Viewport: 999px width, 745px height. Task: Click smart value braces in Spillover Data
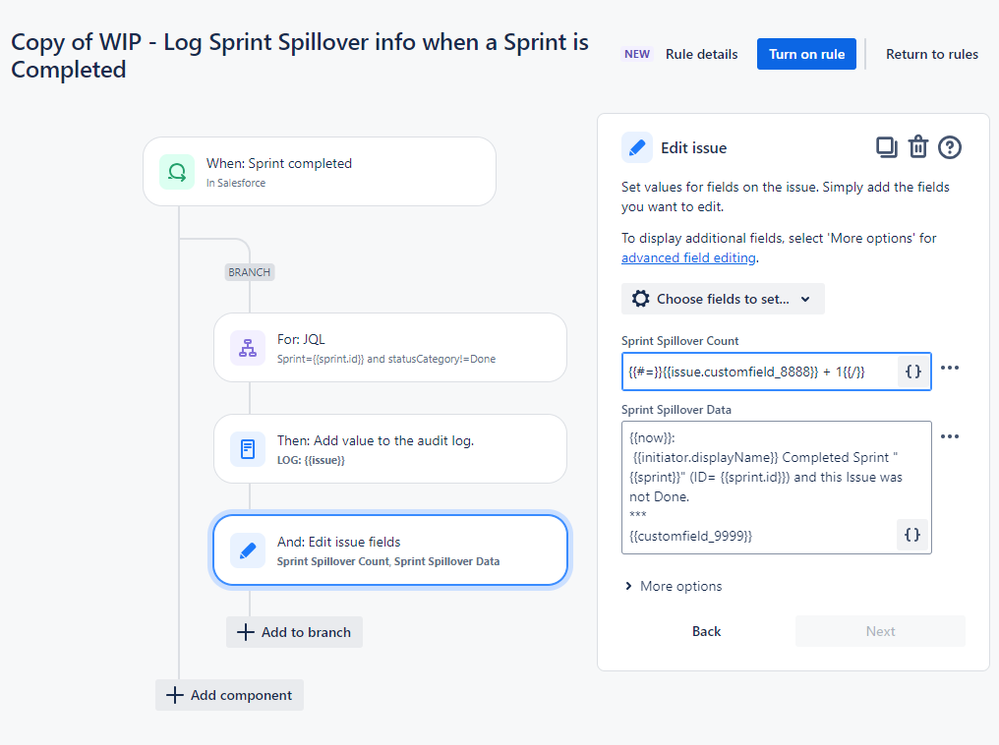[912, 535]
